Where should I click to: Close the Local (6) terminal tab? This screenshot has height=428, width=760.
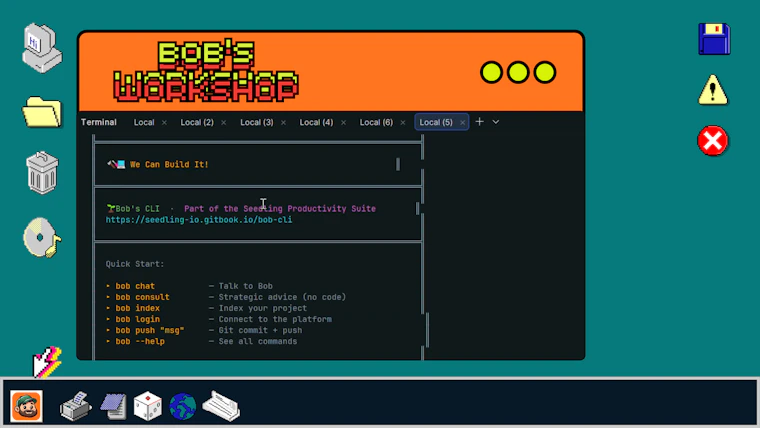pyautogui.click(x=403, y=123)
